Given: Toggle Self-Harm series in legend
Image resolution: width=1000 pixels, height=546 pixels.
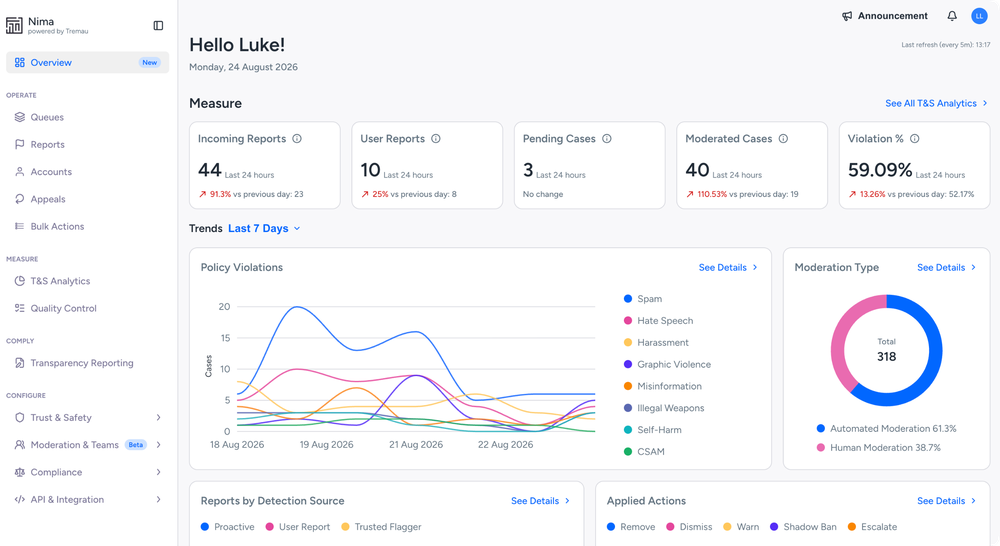Looking at the screenshot, I should point(652,430).
